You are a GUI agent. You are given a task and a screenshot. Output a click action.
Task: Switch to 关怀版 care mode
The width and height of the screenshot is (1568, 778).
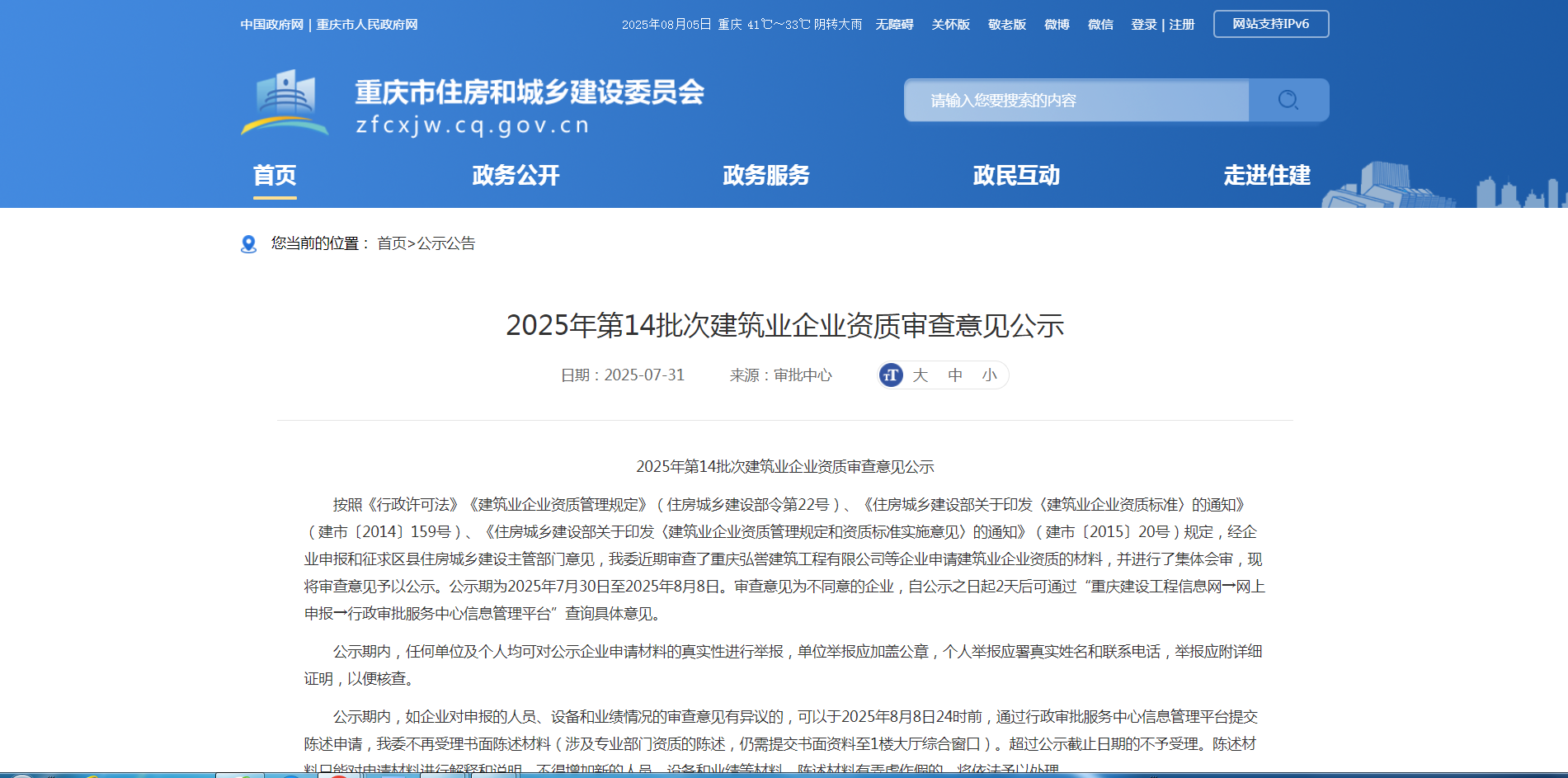(950, 25)
